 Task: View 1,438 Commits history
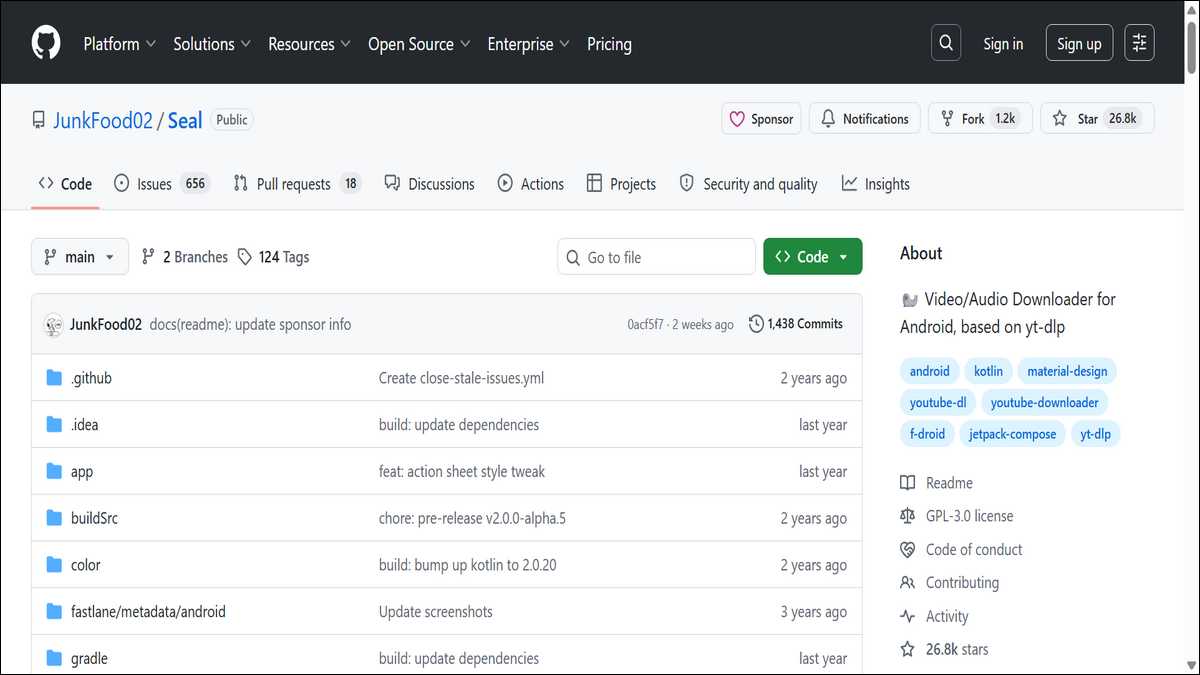(796, 324)
